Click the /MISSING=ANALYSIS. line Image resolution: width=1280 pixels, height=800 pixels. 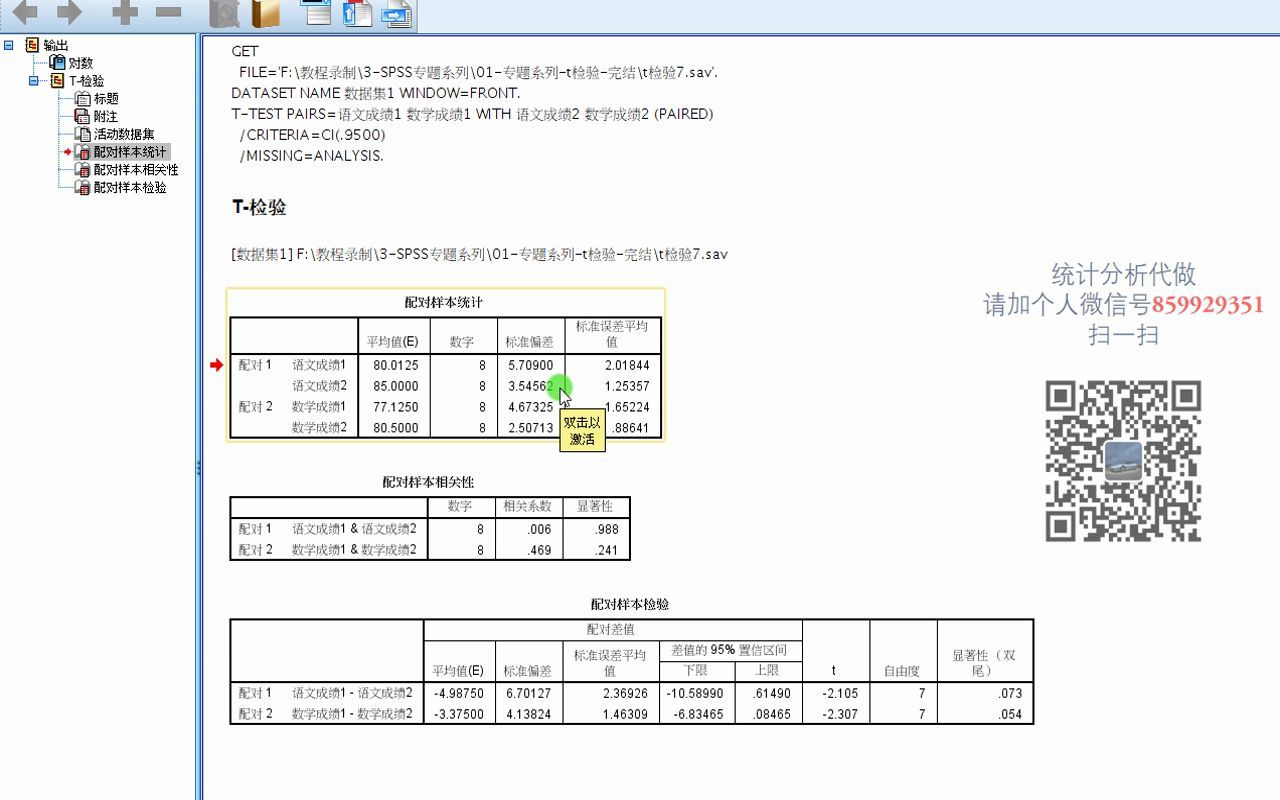tap(311, 156)
